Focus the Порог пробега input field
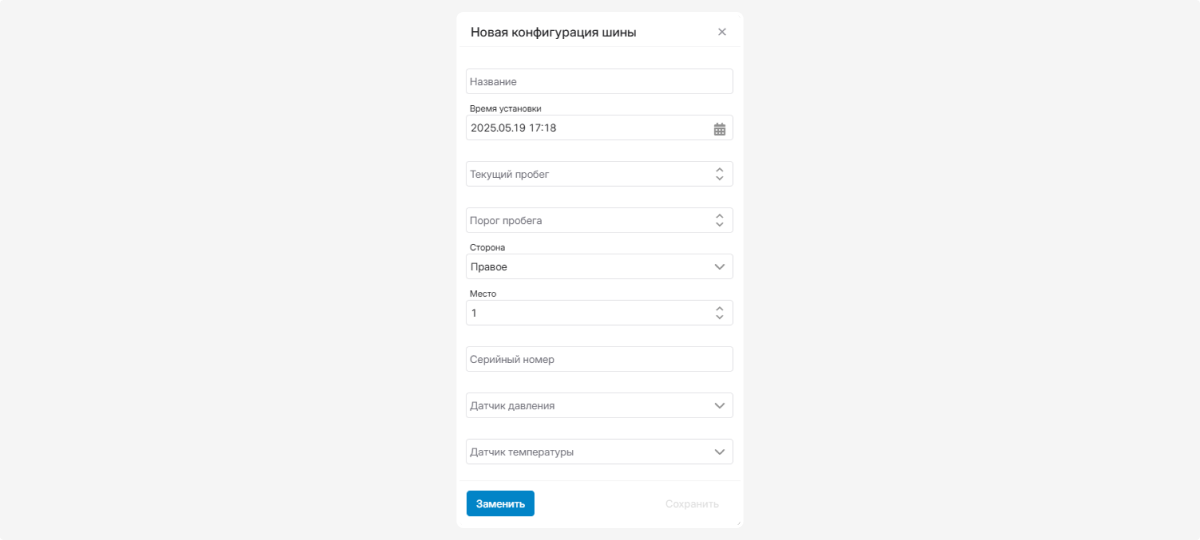This screenshot has height=540, width=1200. (589, 220)
